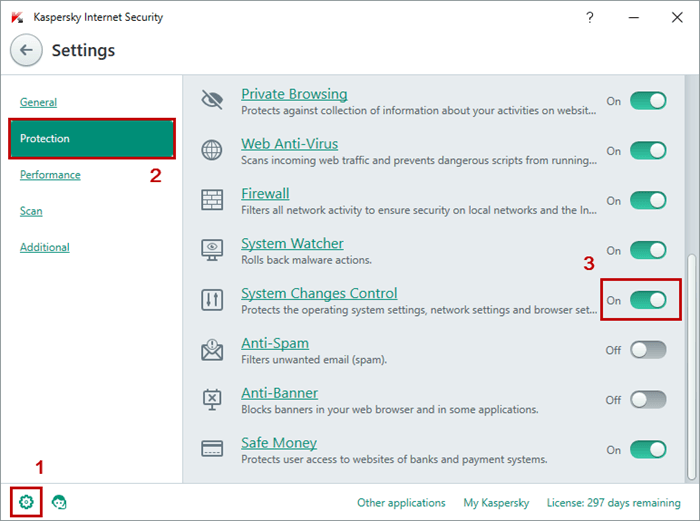Turn off the Web Anti-Virus switch

(648, 150)
